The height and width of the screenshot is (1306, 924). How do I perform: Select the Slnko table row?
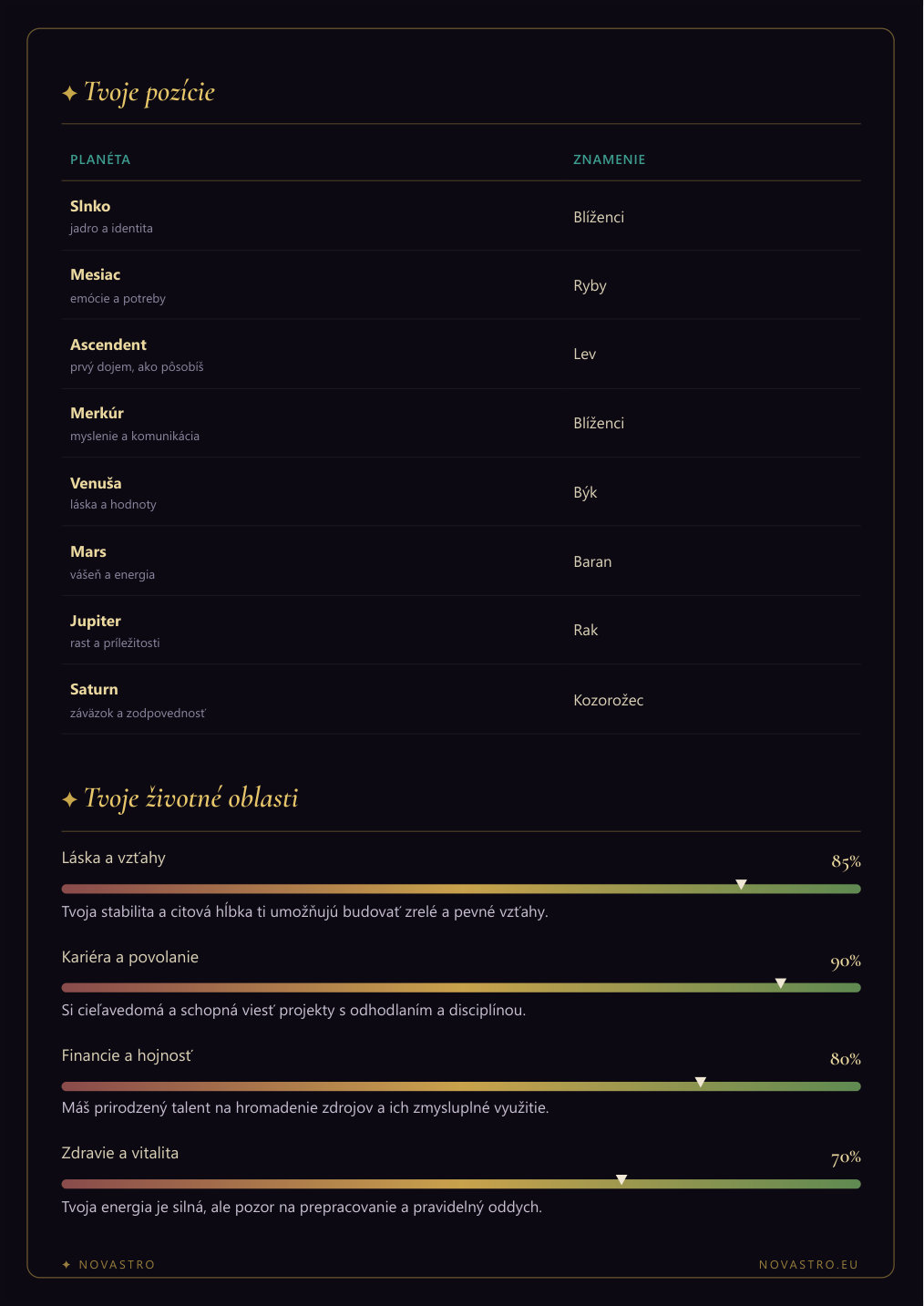[x=461, y=216]
